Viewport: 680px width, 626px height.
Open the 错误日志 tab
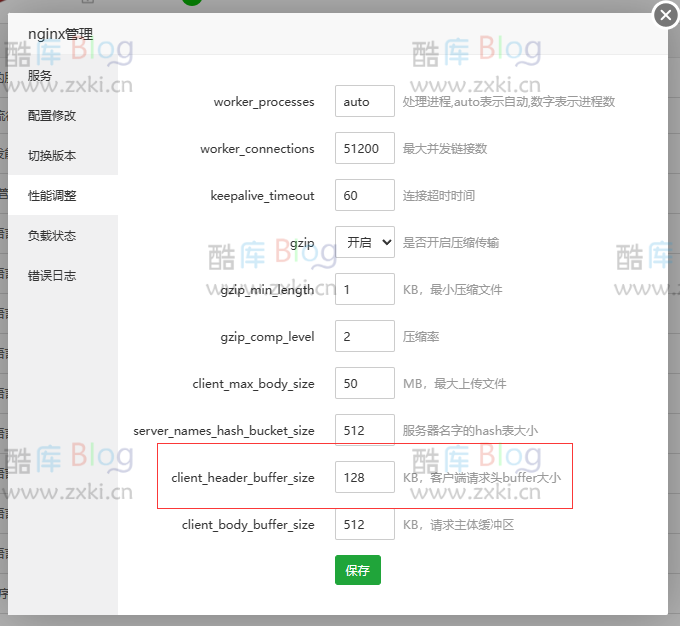coord(63,275)
